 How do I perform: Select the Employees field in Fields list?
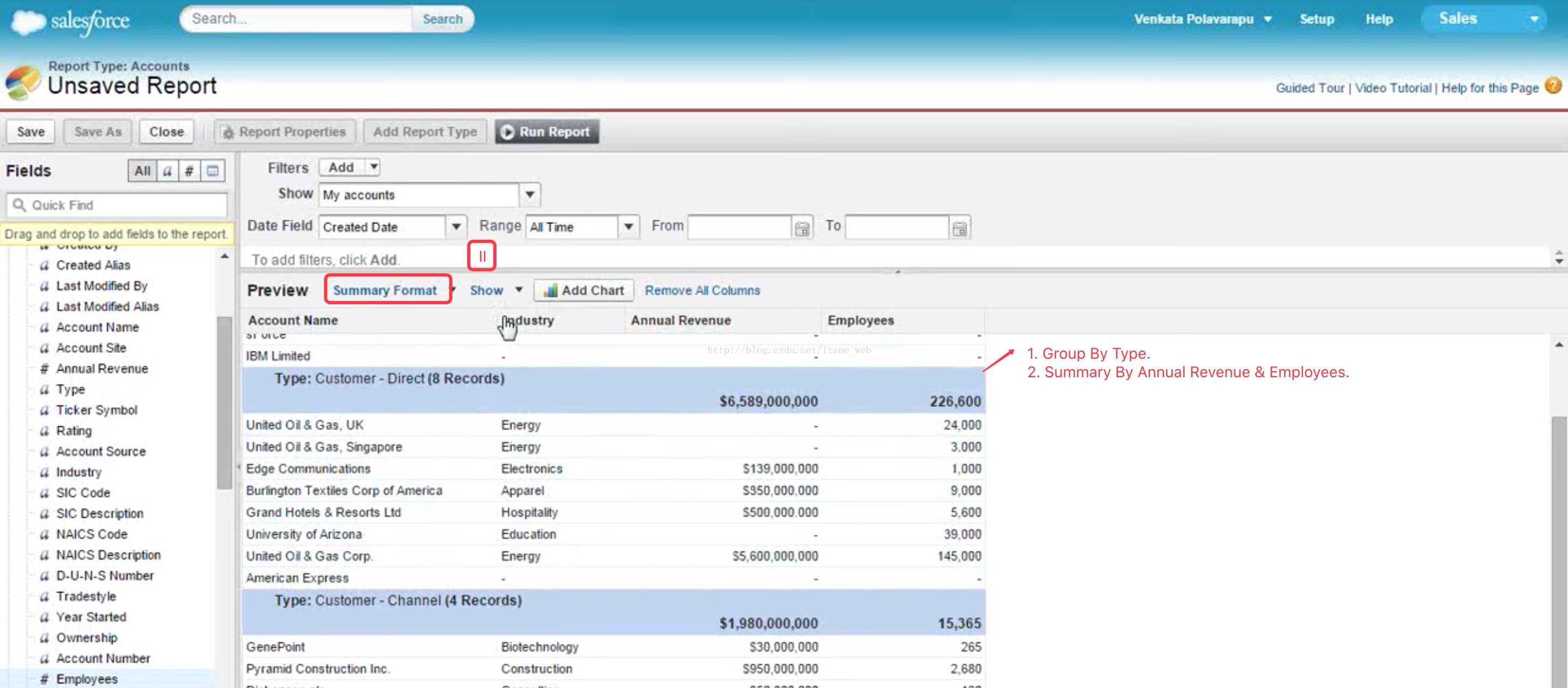[x=87, y=679]
